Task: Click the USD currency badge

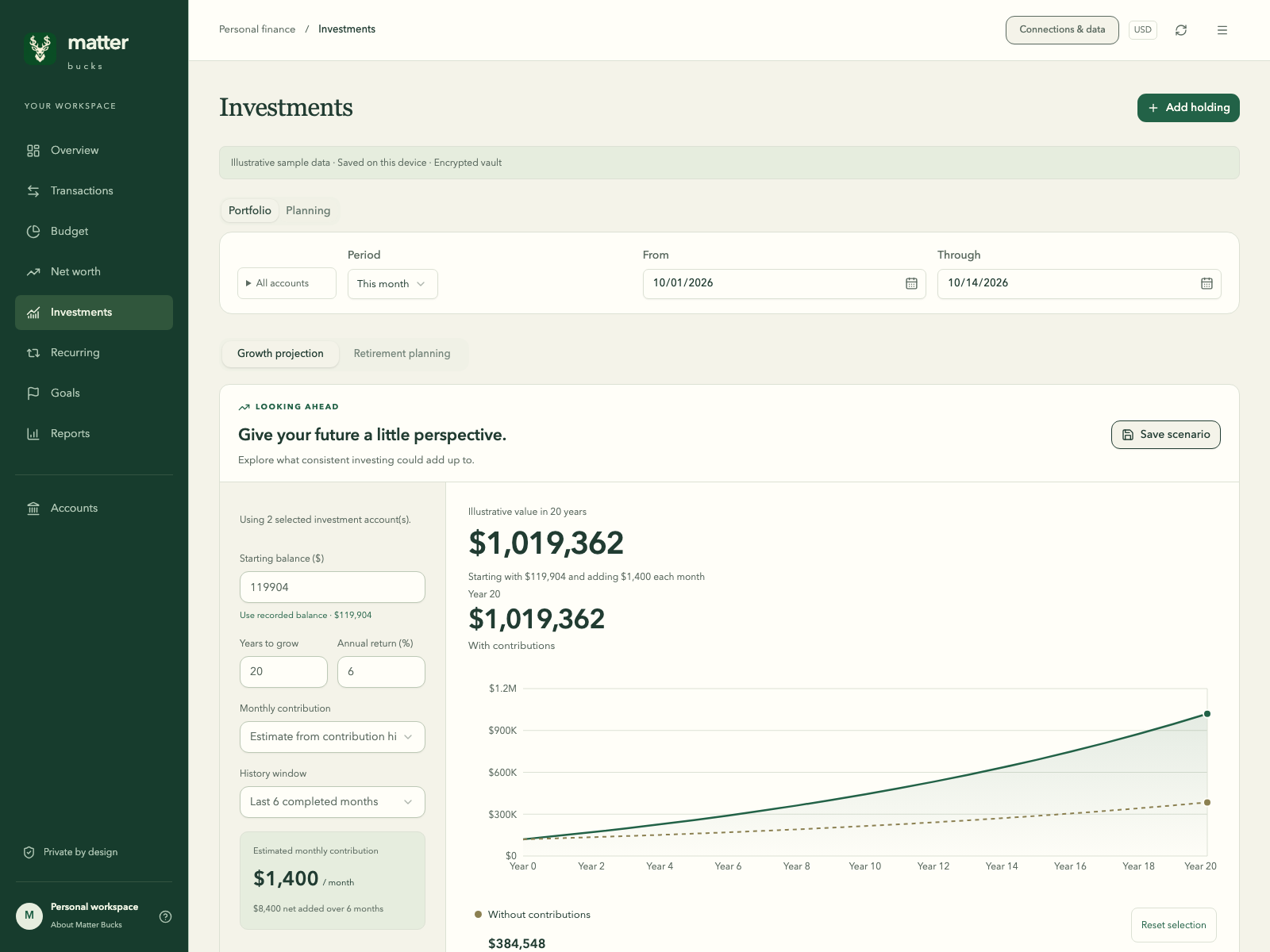Action: (x=1143, y=30)
